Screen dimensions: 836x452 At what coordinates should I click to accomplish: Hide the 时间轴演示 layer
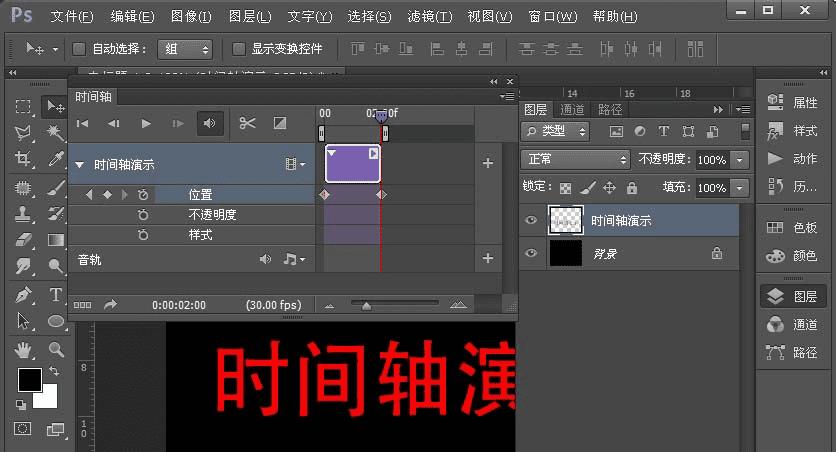click(x=531, y=220)
